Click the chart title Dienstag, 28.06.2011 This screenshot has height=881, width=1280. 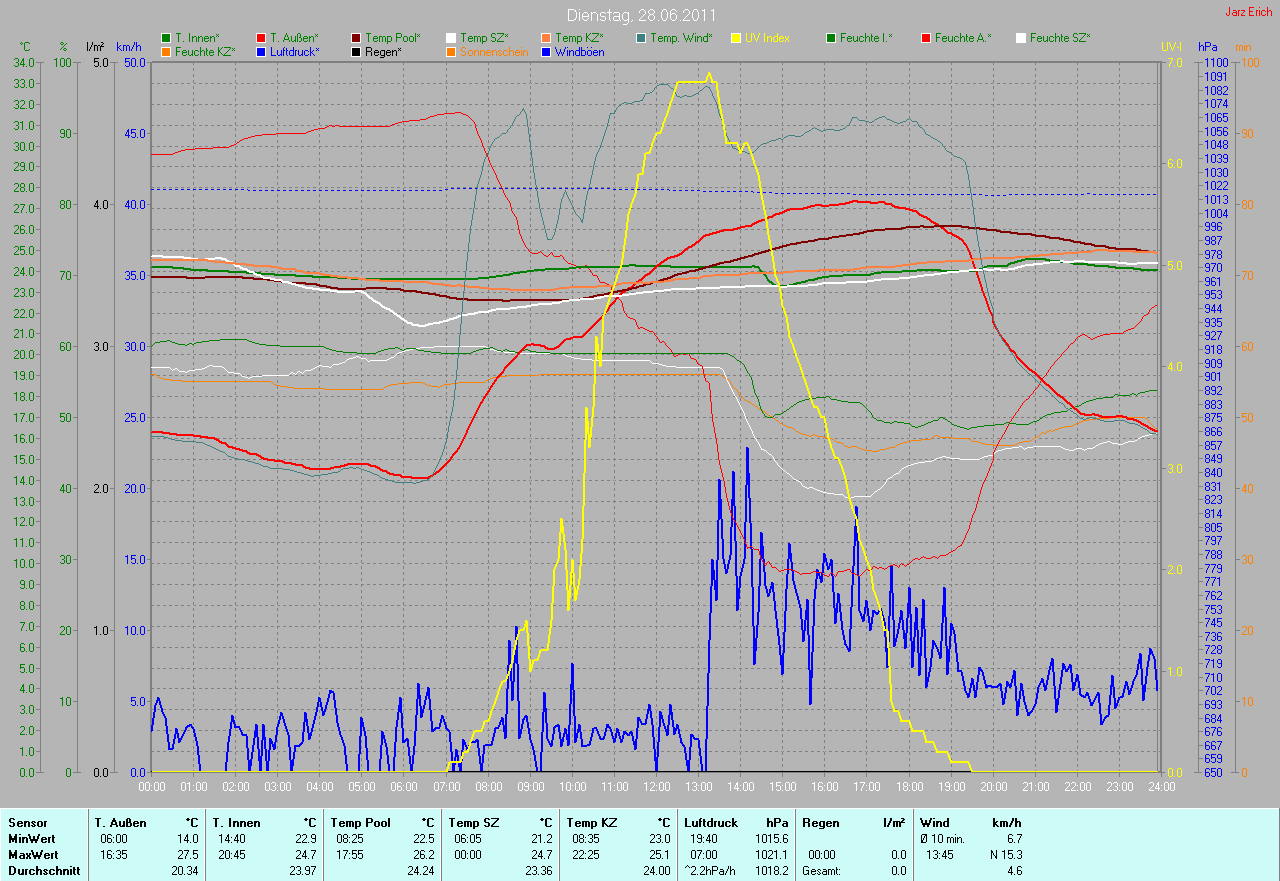[x=641, y=15]
